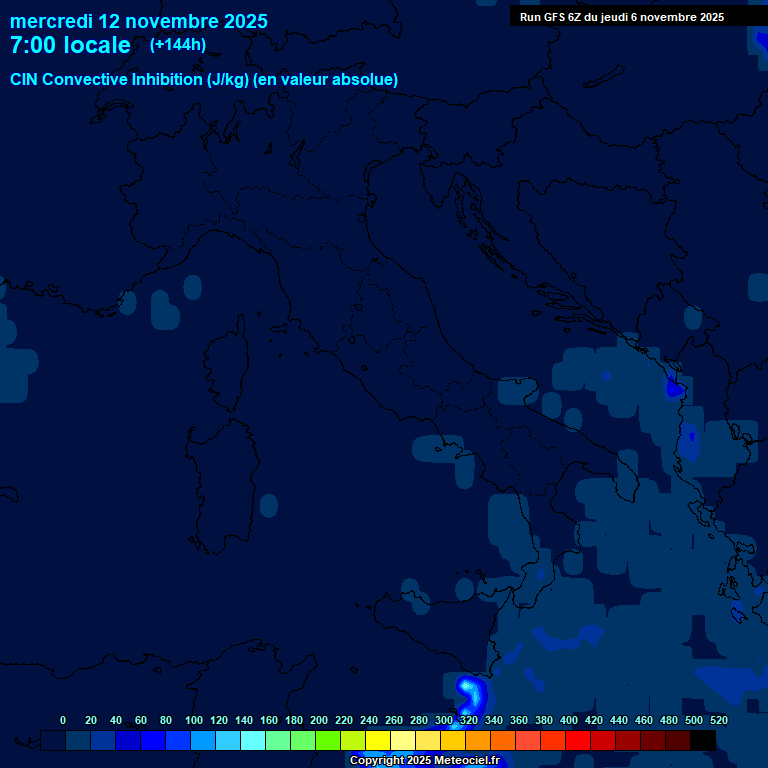Click the '(+144h)' forecast offset label
768x768 pixels.
[x=178, y=45]
